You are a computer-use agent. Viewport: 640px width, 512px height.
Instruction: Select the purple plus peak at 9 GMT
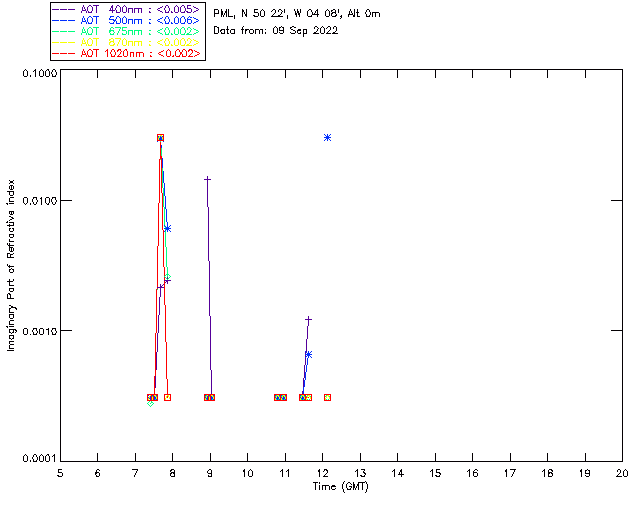pos(207,179)
